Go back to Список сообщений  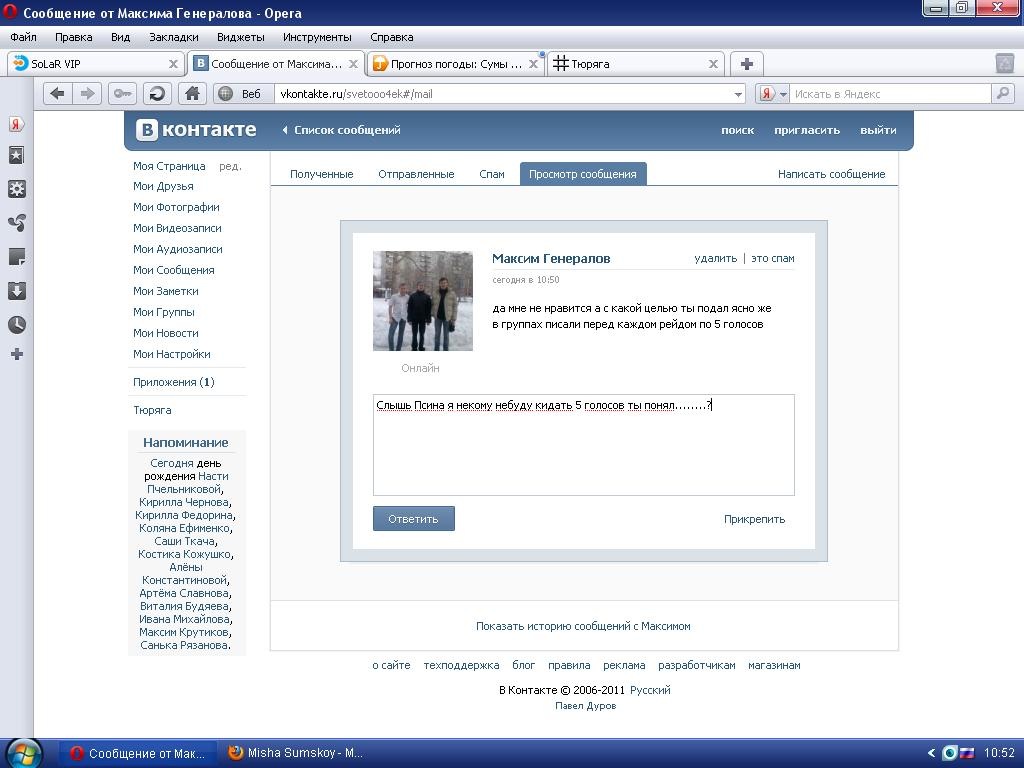pos(341,130)
